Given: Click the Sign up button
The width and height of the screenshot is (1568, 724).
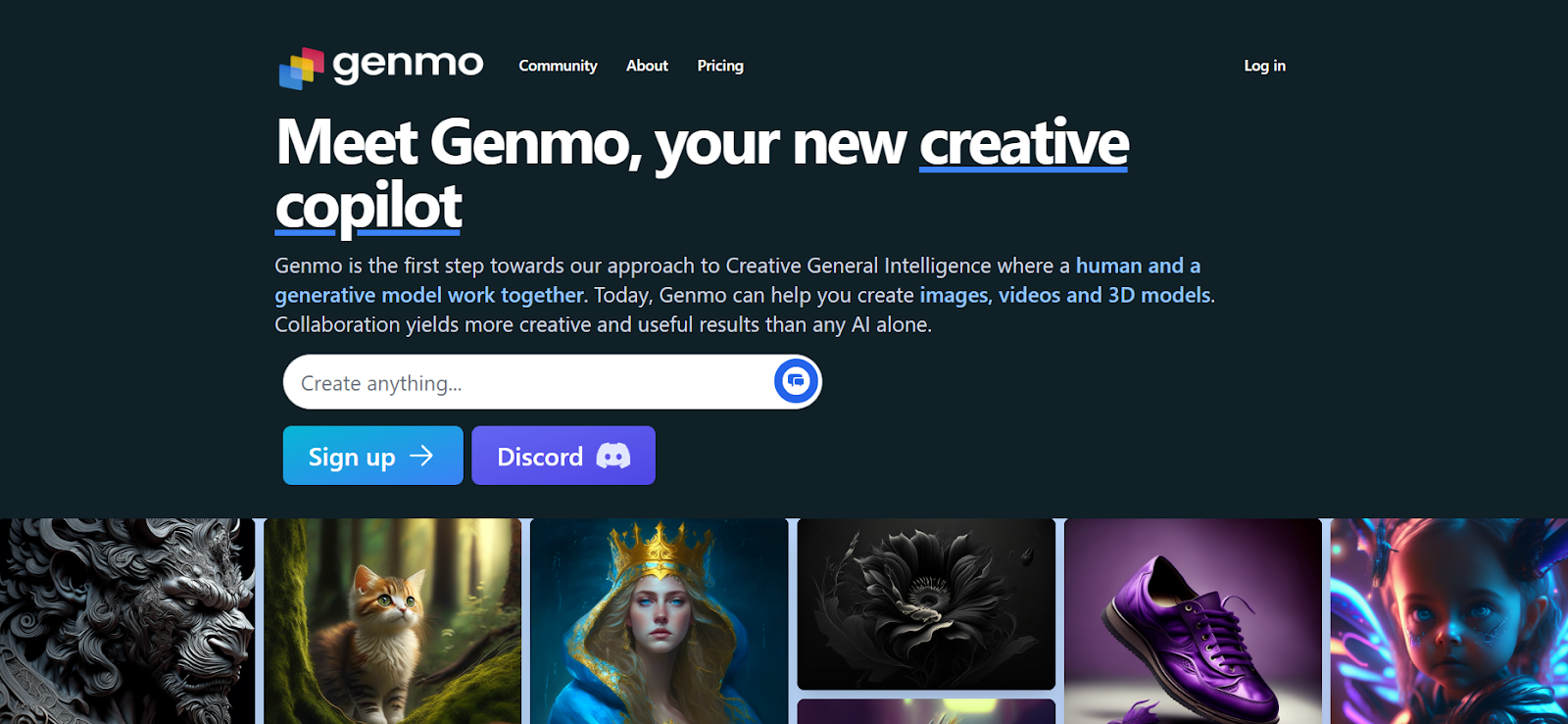Looking at the screenshot, I should tap(373, 456).
